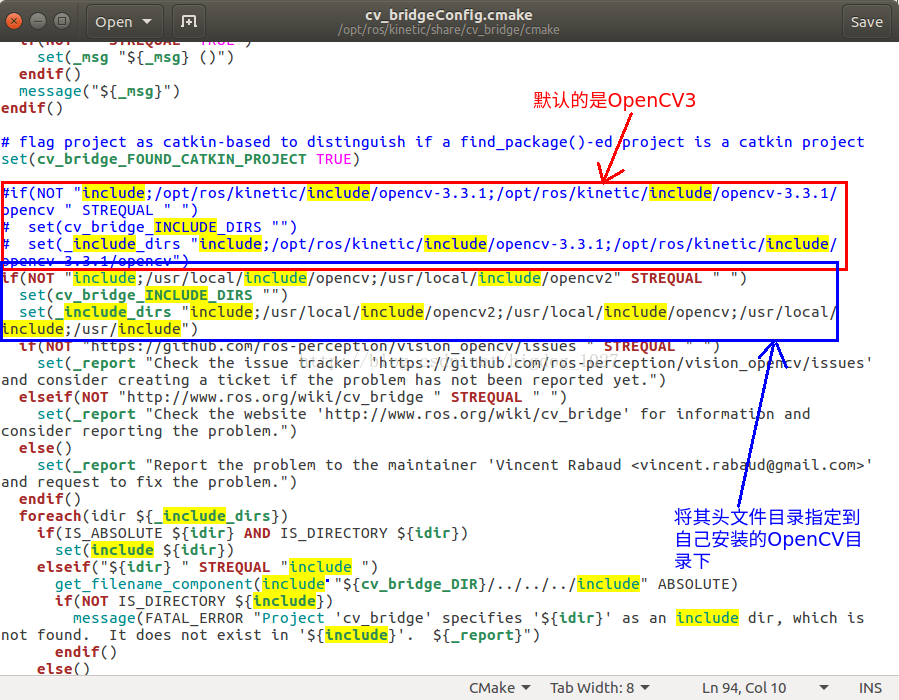Click the Open button to browse files
This screenshot has height=700, width=899.
pos(113,20)
